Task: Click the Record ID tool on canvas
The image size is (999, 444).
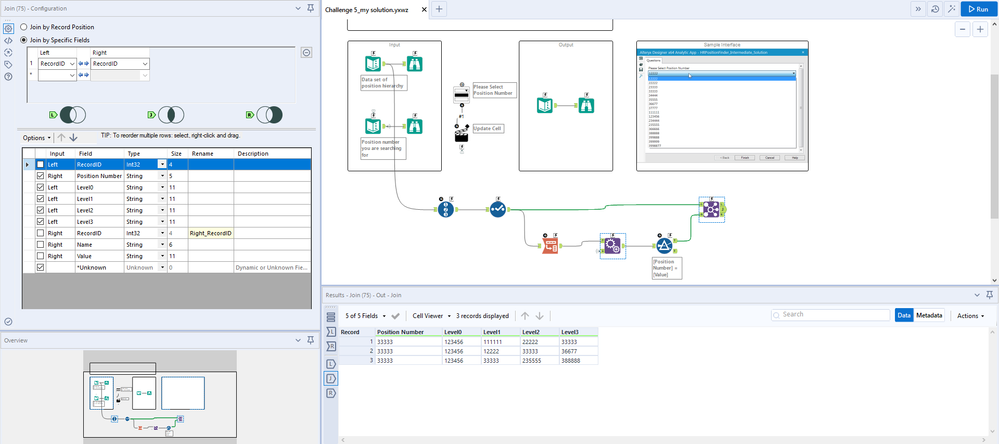Action: click(x=446, y=211)
